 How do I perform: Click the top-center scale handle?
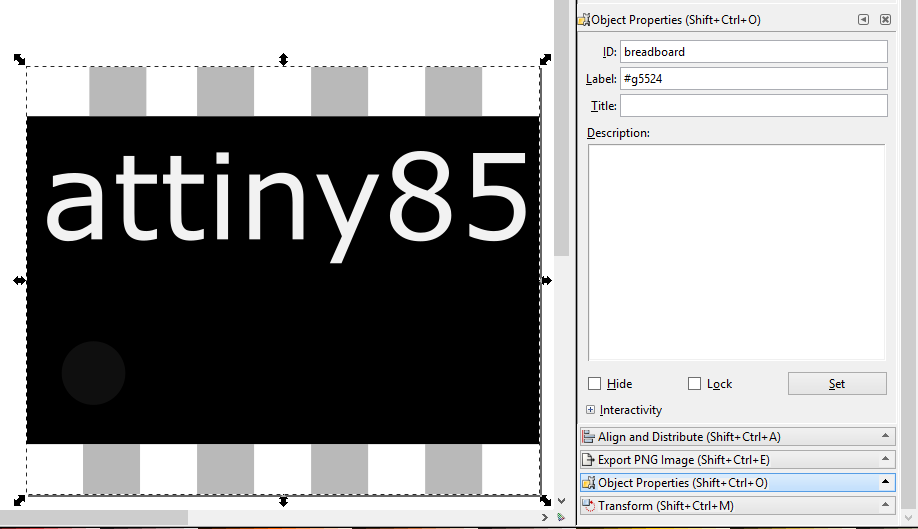click(283, 59)
